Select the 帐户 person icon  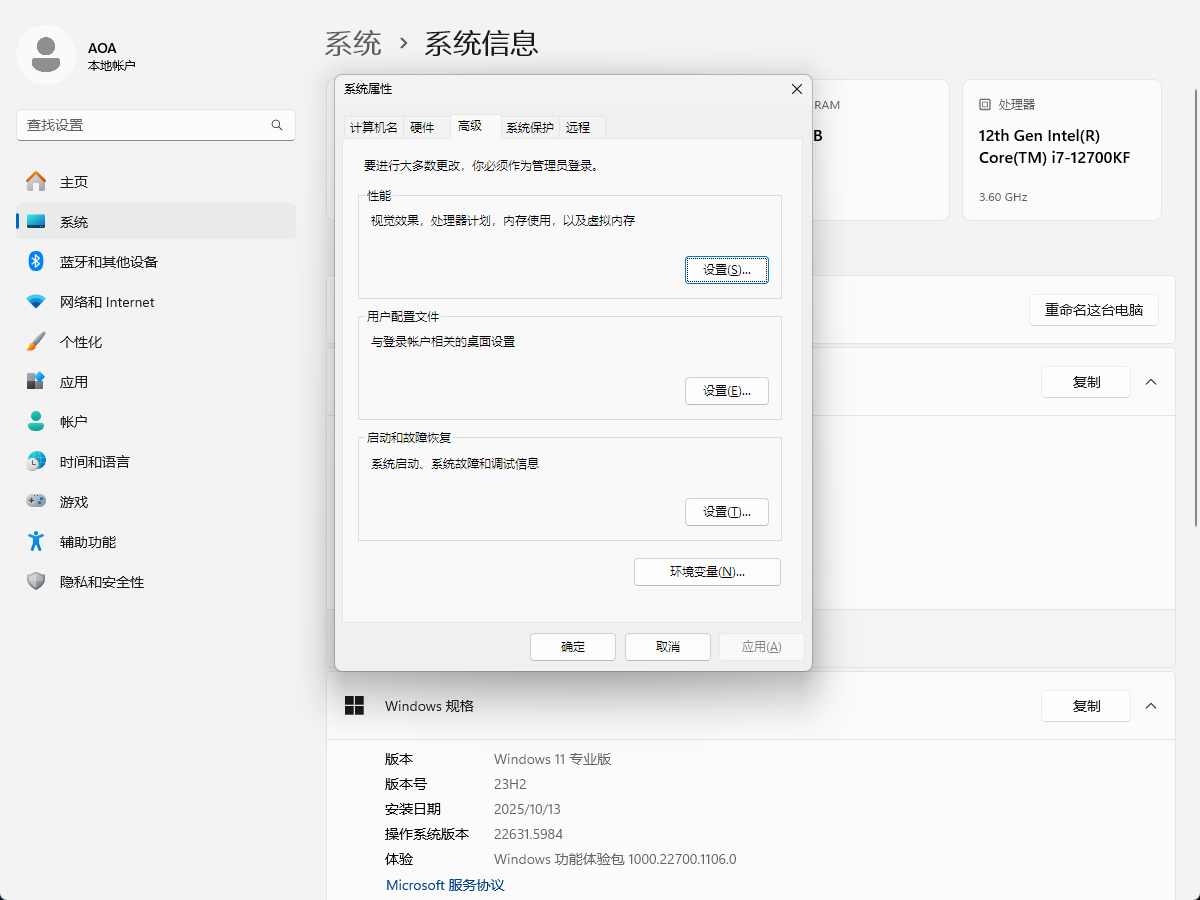click(x=36, y=421)
